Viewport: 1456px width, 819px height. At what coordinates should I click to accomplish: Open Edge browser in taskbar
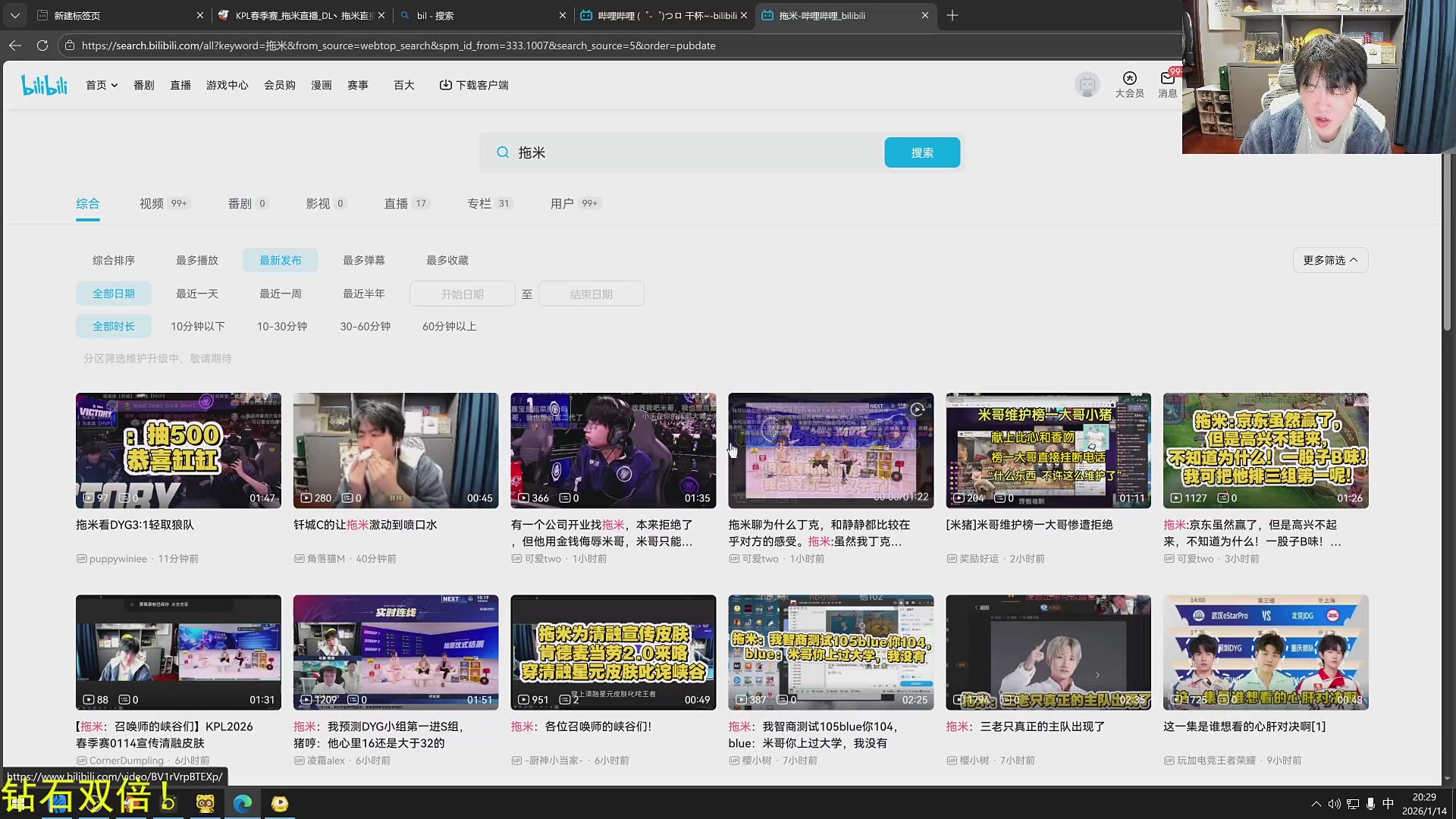pyautogui.click(x=243, y=803)
